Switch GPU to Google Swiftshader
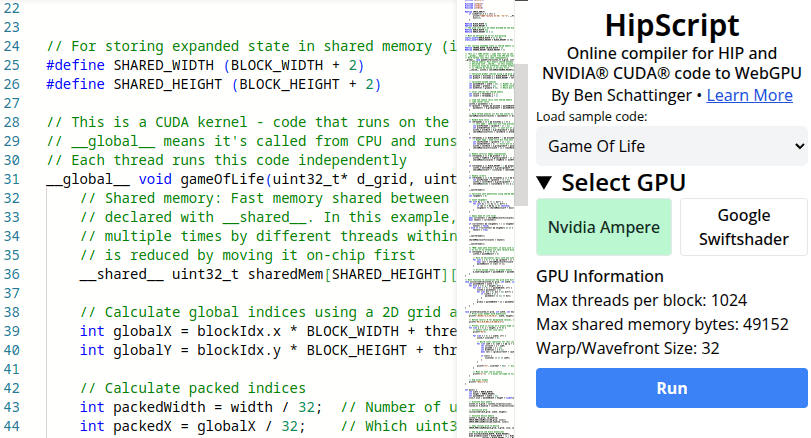Image resolution: width=811 pixels, height=438 pixels. pos(743,227)
